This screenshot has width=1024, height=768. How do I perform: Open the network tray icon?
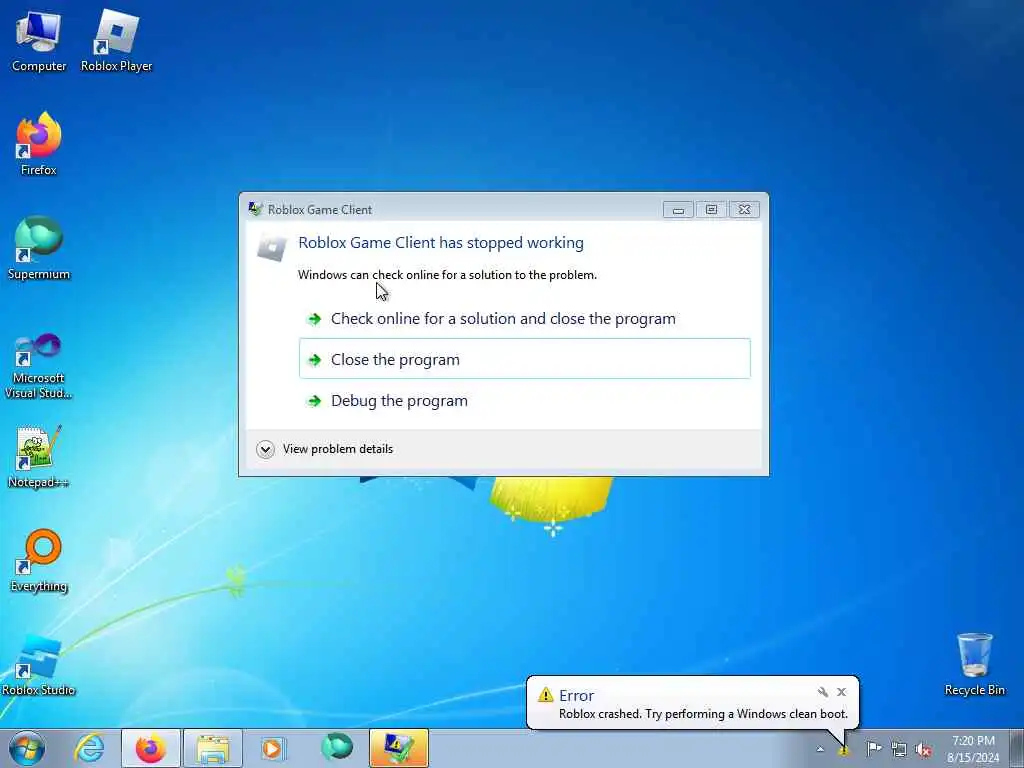(x=899, y=749)
